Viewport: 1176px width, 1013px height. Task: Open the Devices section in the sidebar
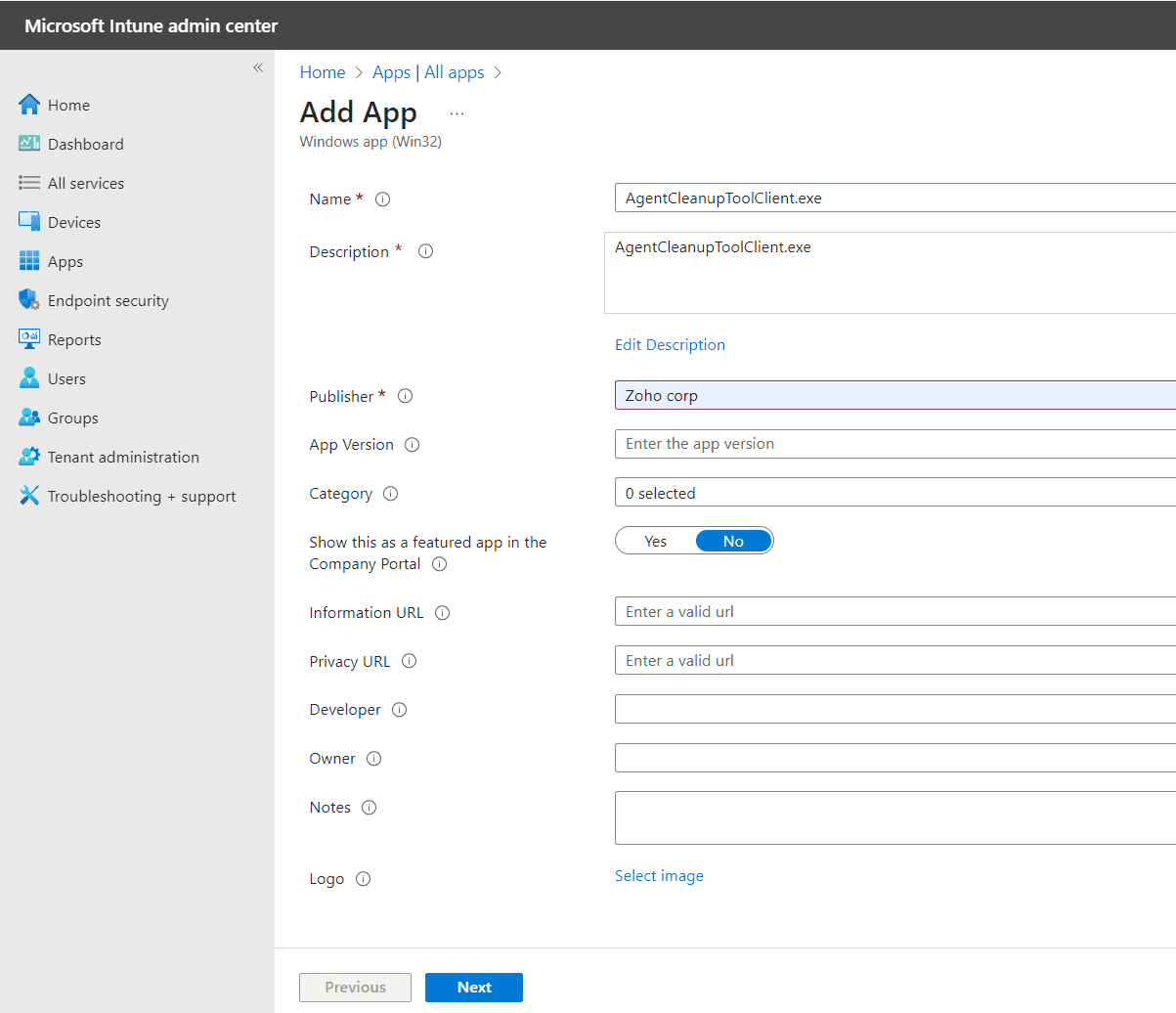[x=73, y=222]
